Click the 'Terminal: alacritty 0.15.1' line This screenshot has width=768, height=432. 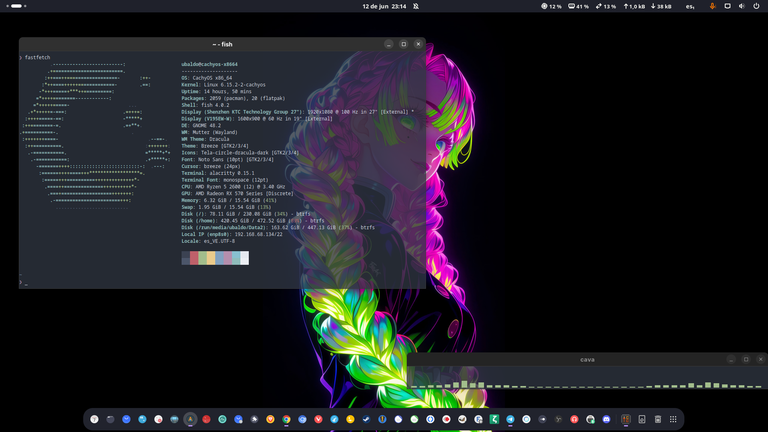[218, 173]
